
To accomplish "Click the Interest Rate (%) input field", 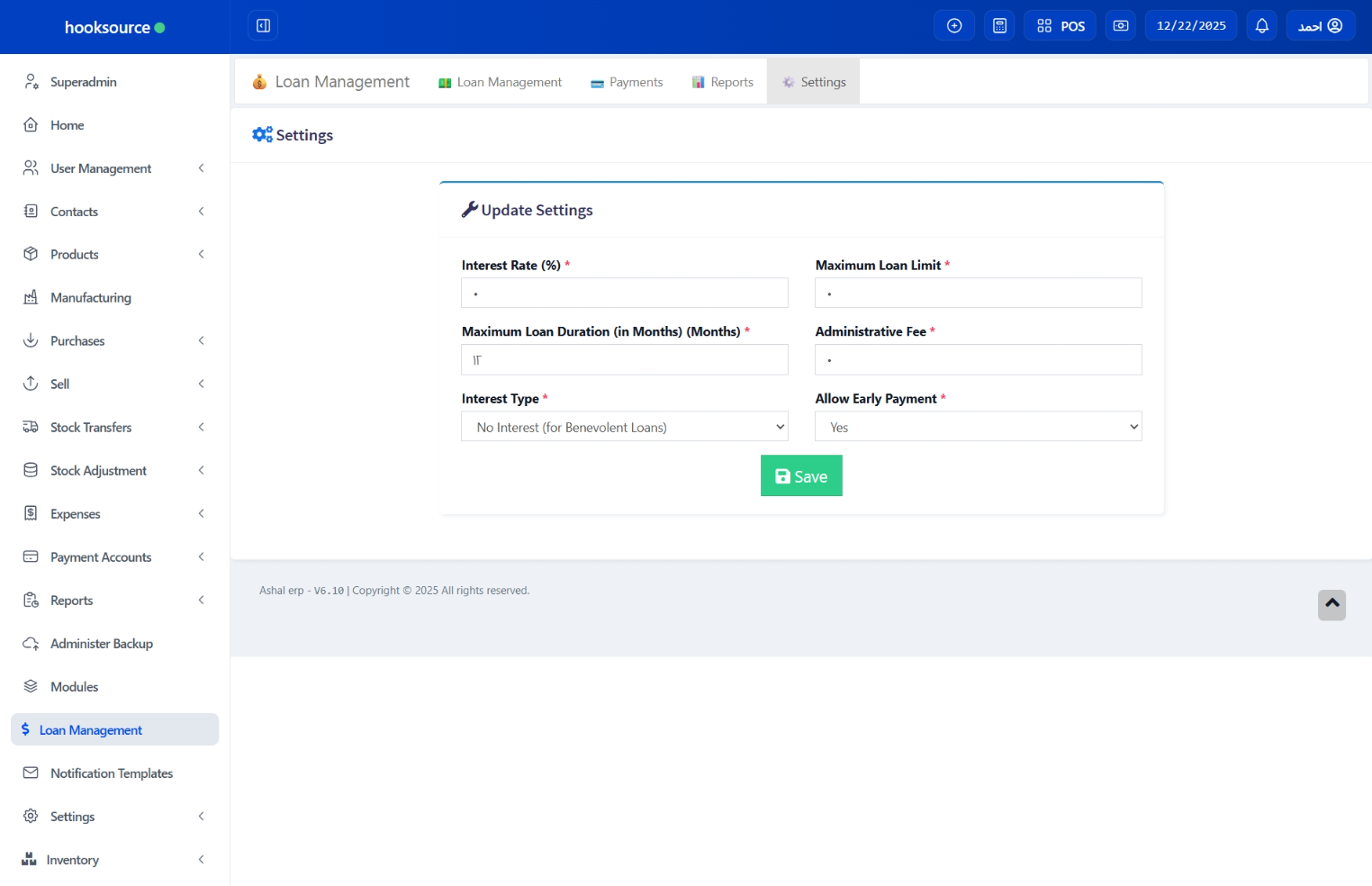I will point(624,294).
